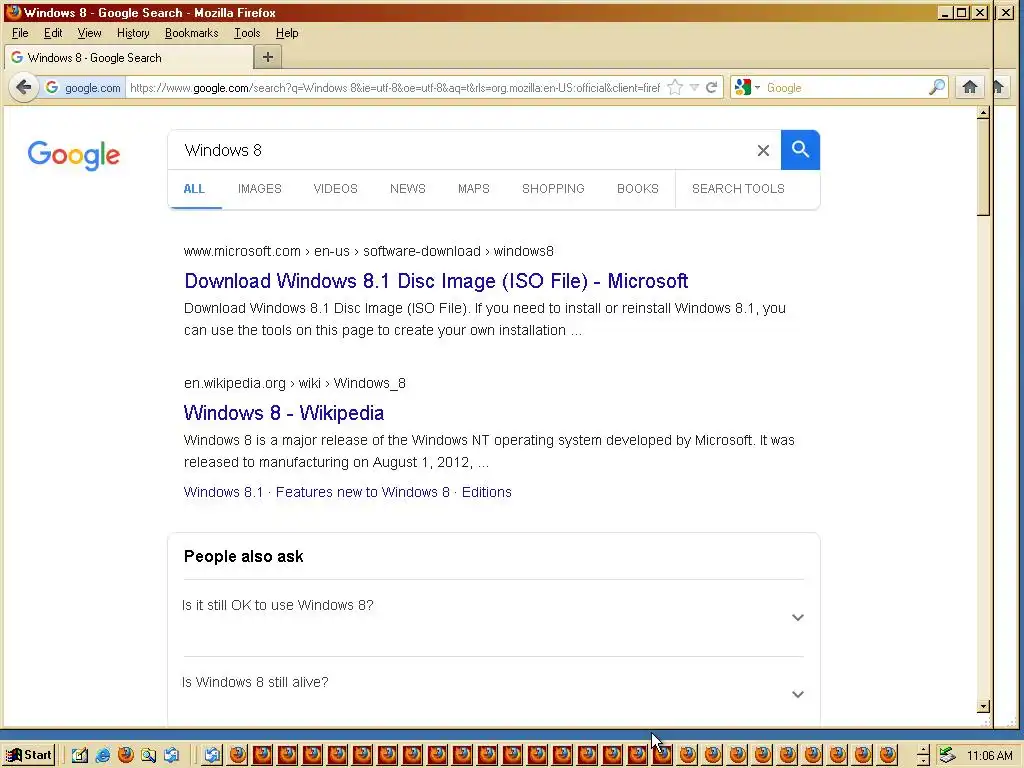
Task: Reload the page with the refresh icon
Action: [x=712, y=88]
